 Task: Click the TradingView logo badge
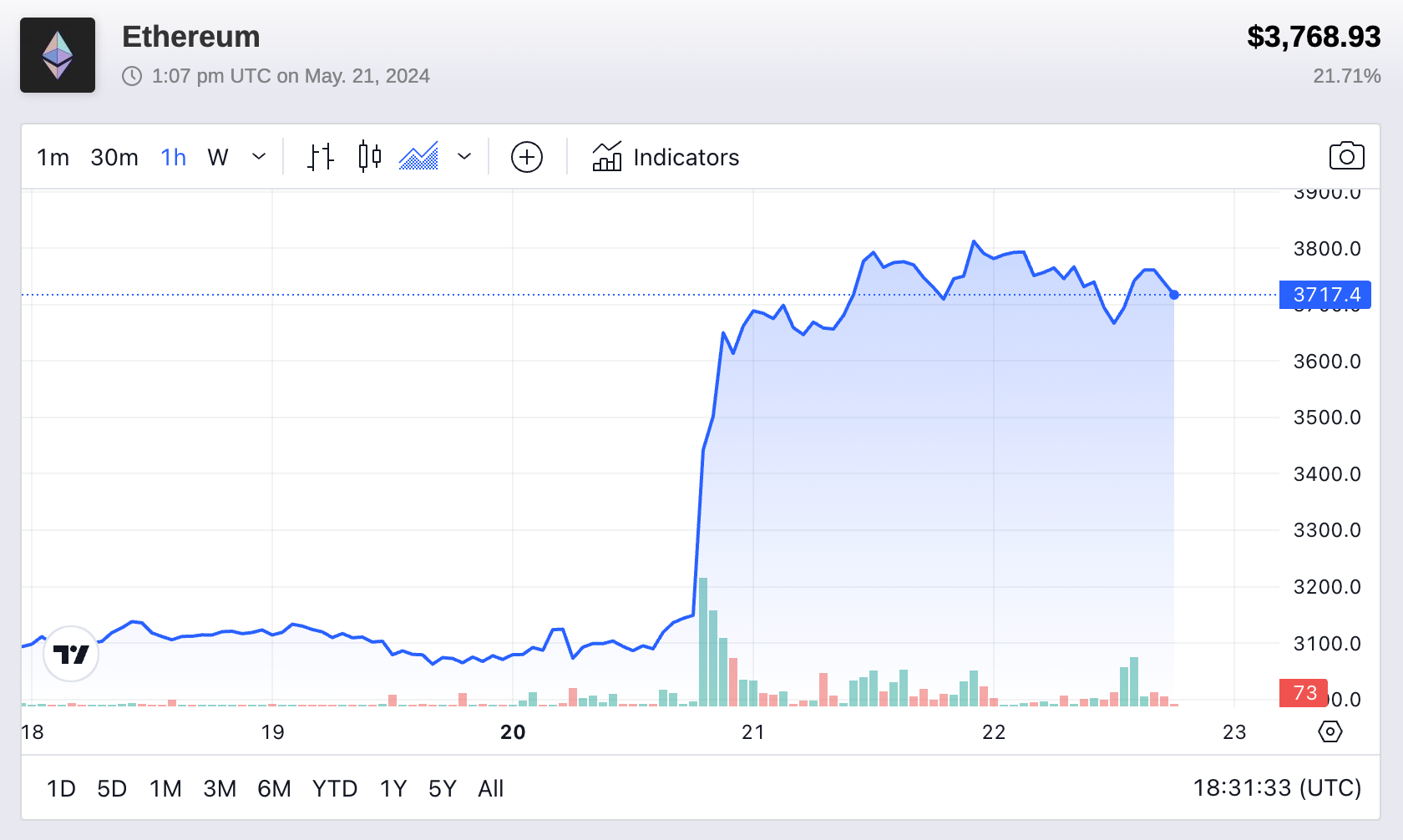(71, 654)
